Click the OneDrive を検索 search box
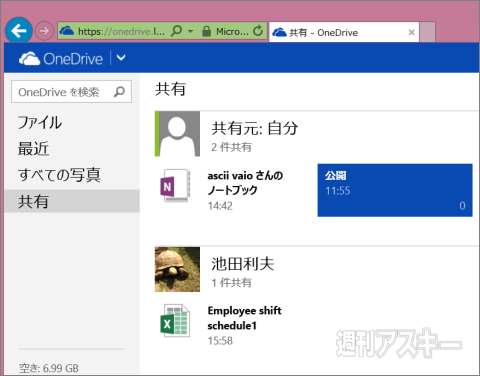Image resolution: width=480 pixels, height=376 pixels. pyautogui.click(x=71, y=91)
